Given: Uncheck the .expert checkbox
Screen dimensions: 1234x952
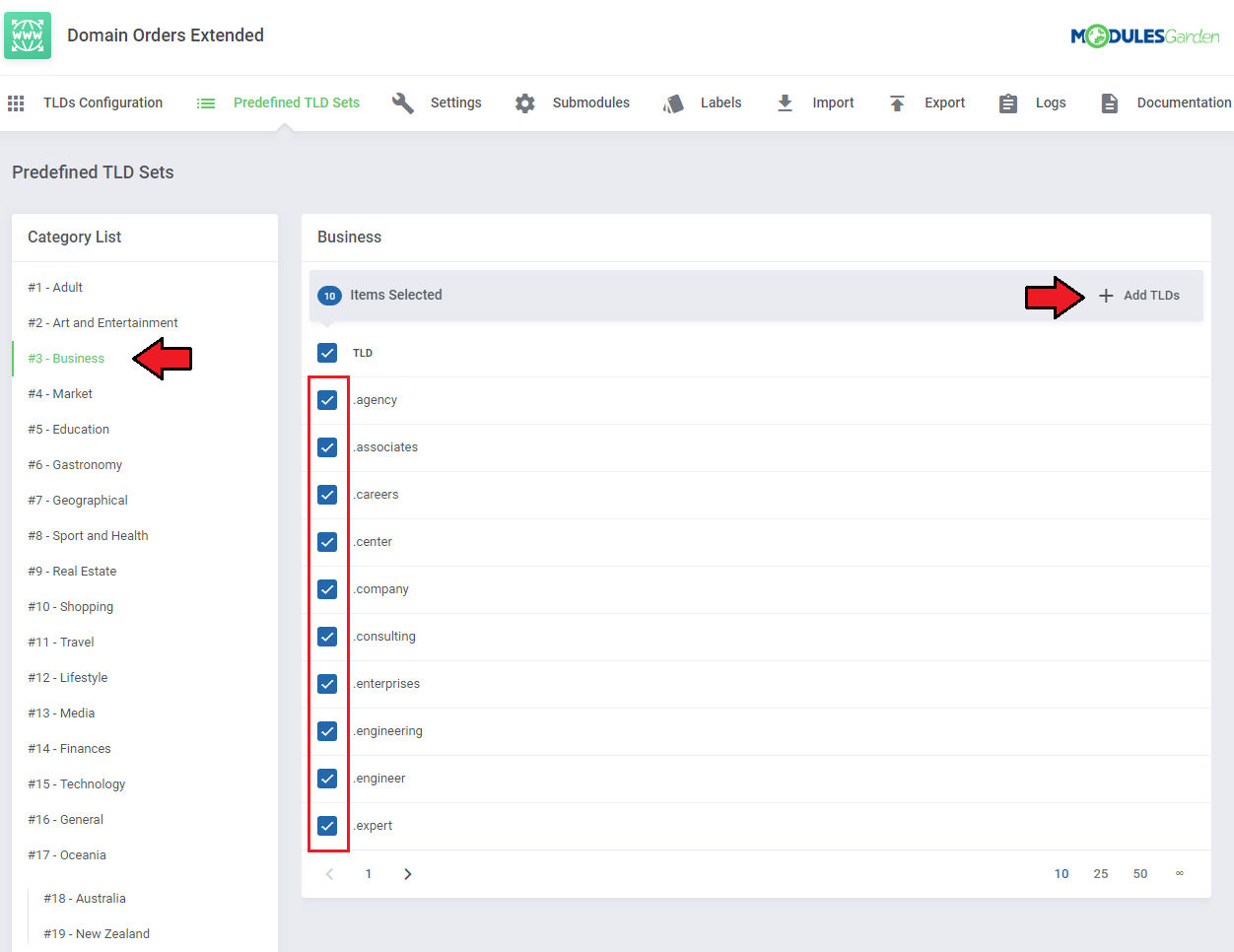Looking at the screenshot, I should [x=327, y=826].
